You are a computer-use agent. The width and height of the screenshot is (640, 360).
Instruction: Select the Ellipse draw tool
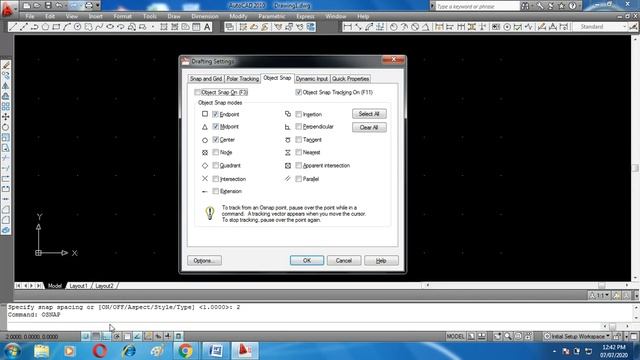pos(109,27)
